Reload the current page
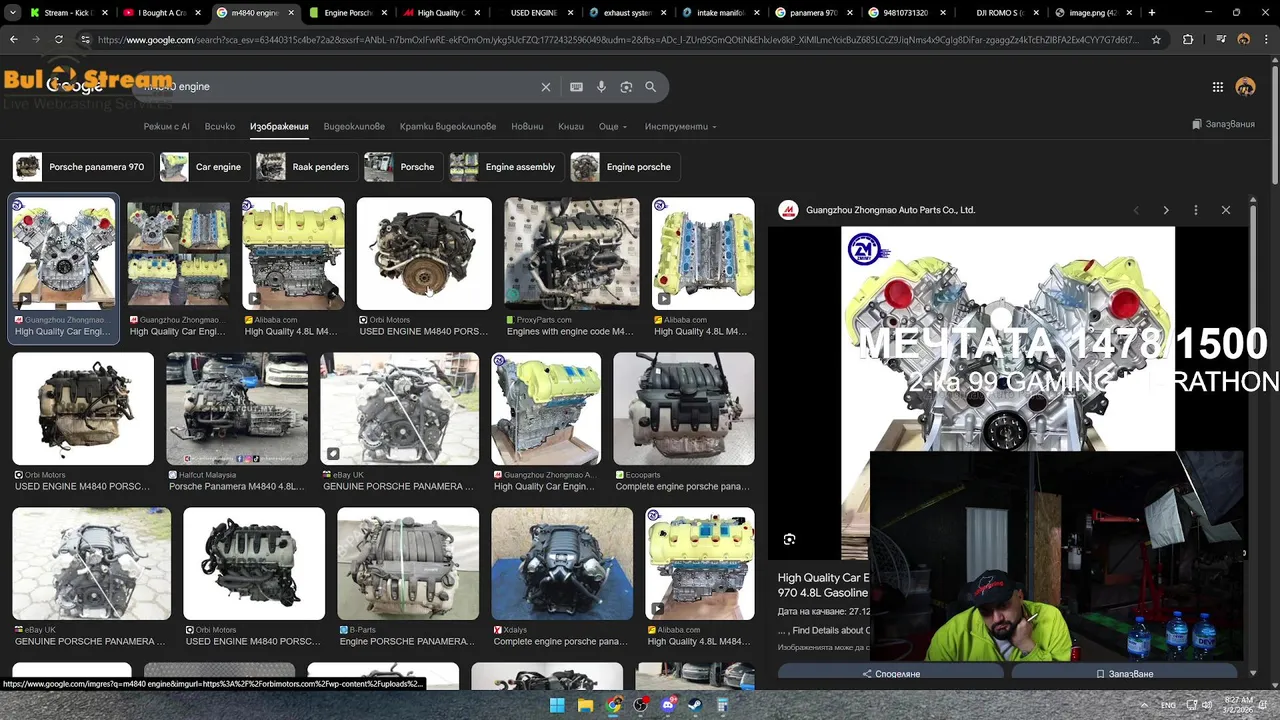The width and height of the screenshot is (1280, 720). (x=58, y=40)
